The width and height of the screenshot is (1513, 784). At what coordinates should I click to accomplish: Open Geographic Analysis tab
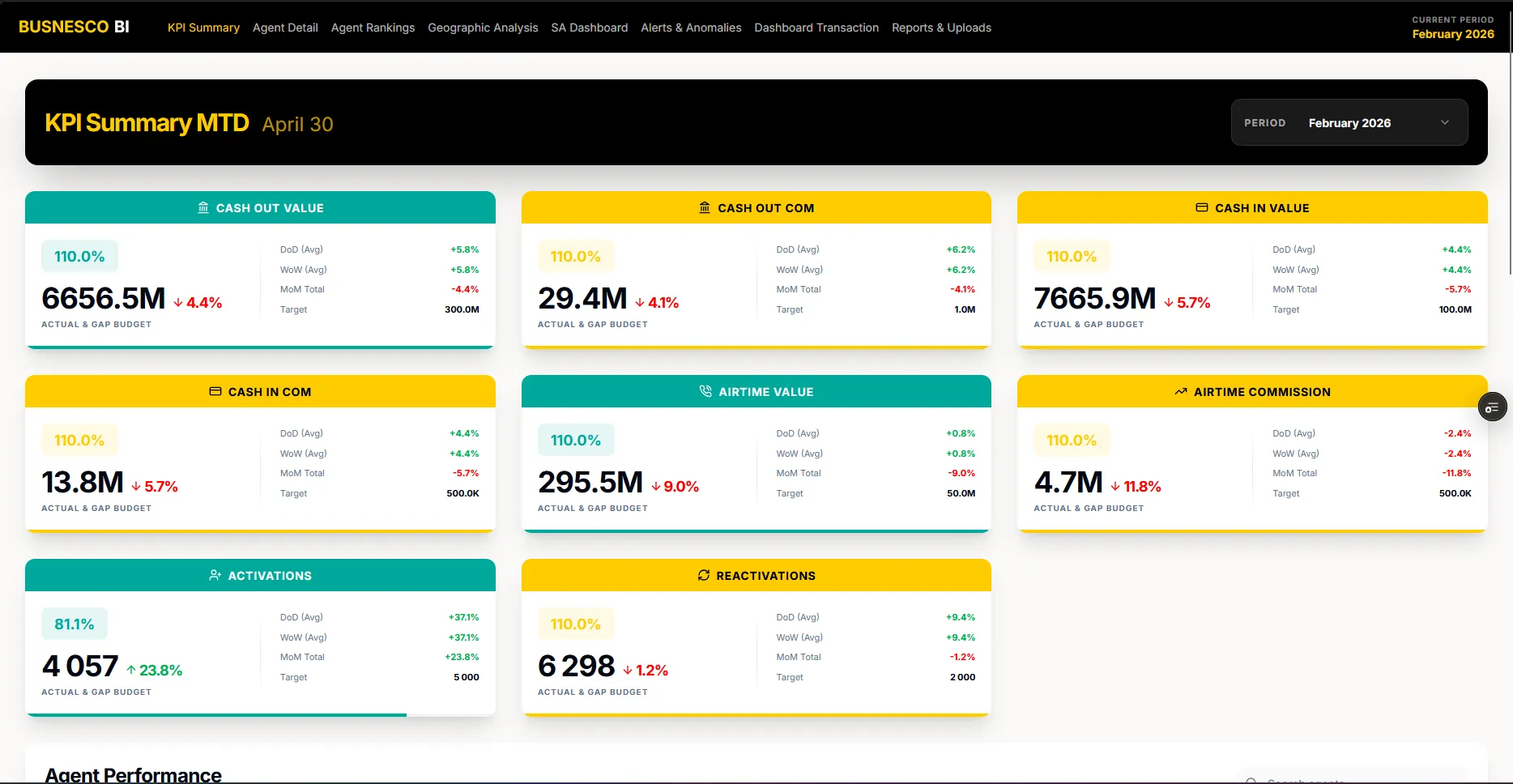[483, 28]
